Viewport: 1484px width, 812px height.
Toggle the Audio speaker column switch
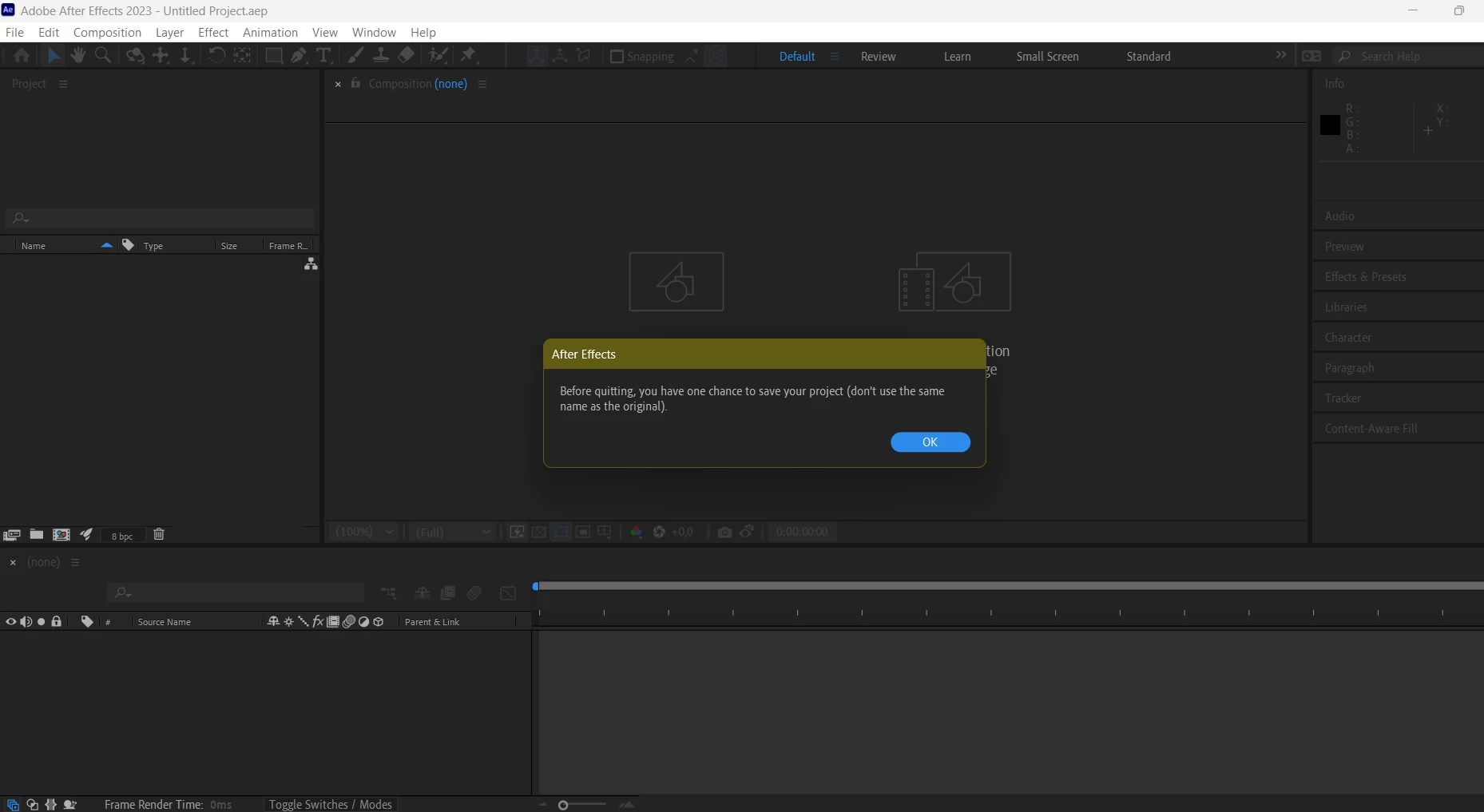point(26,621)
